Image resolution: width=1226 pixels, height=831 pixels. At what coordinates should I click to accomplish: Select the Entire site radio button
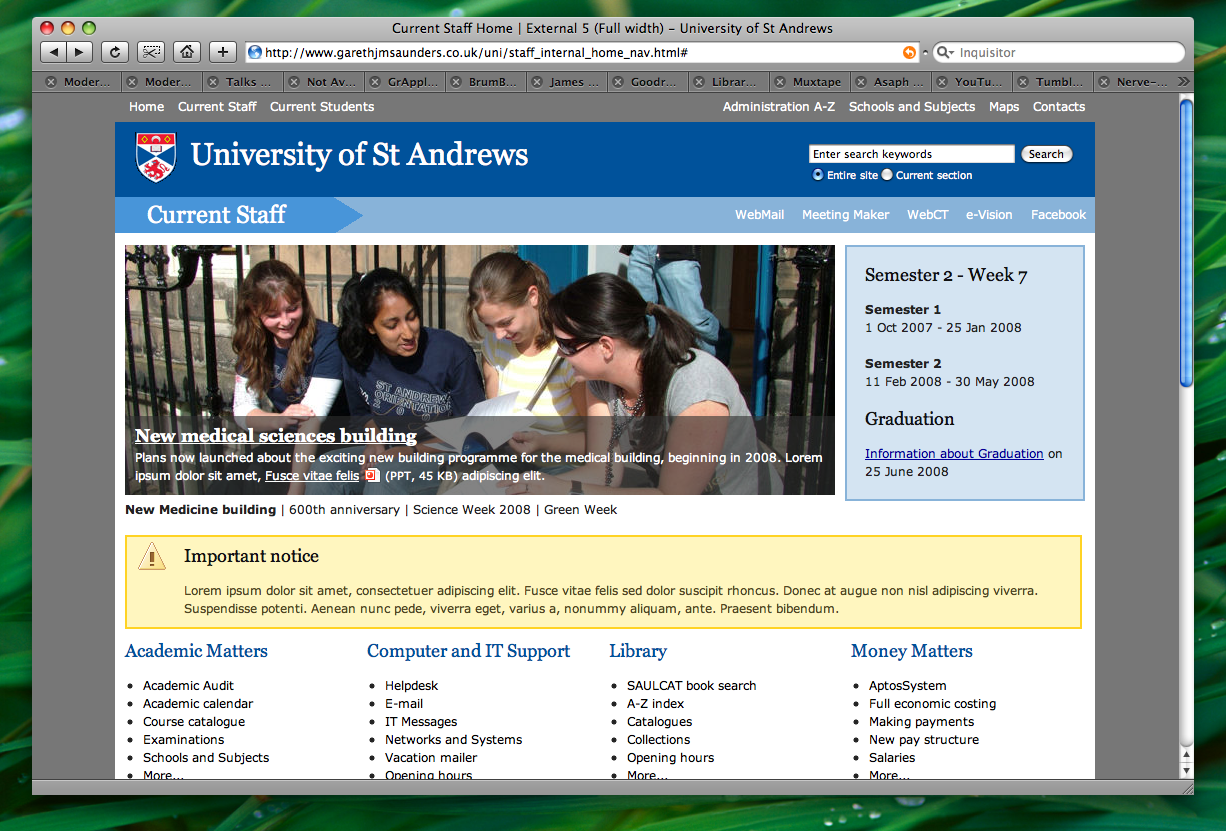(818, 175)
